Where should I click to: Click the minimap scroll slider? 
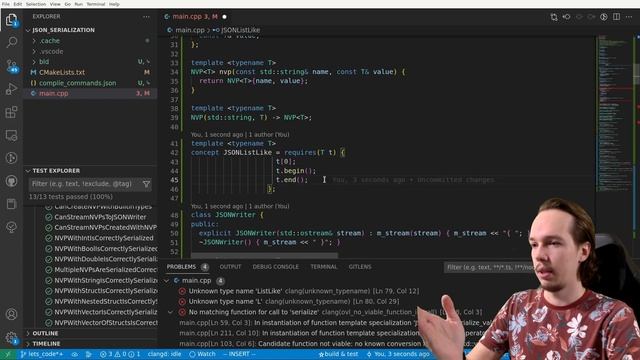[x=636, y=74]
